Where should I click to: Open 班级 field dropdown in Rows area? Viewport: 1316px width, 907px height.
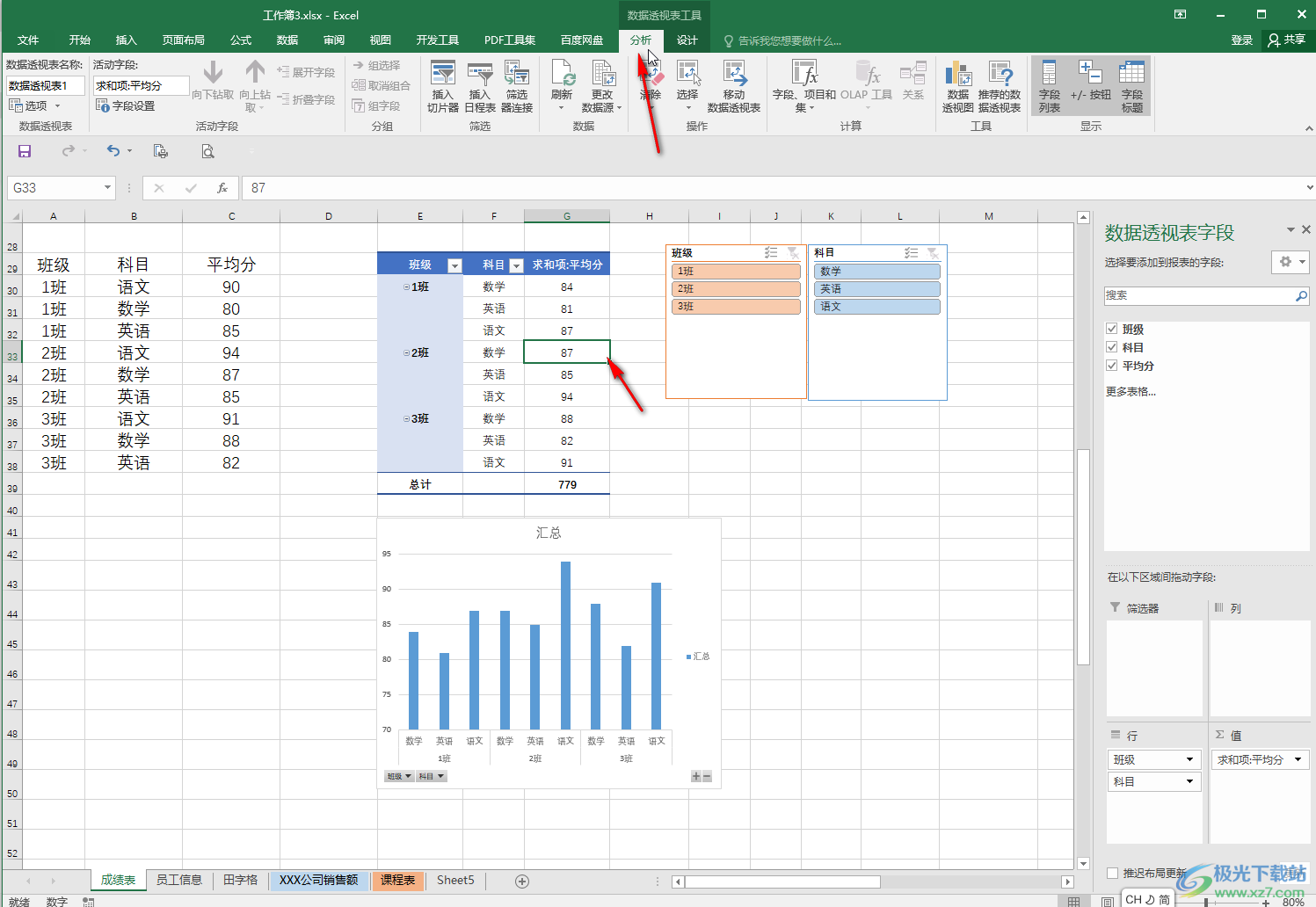[x=1189, y=759]
